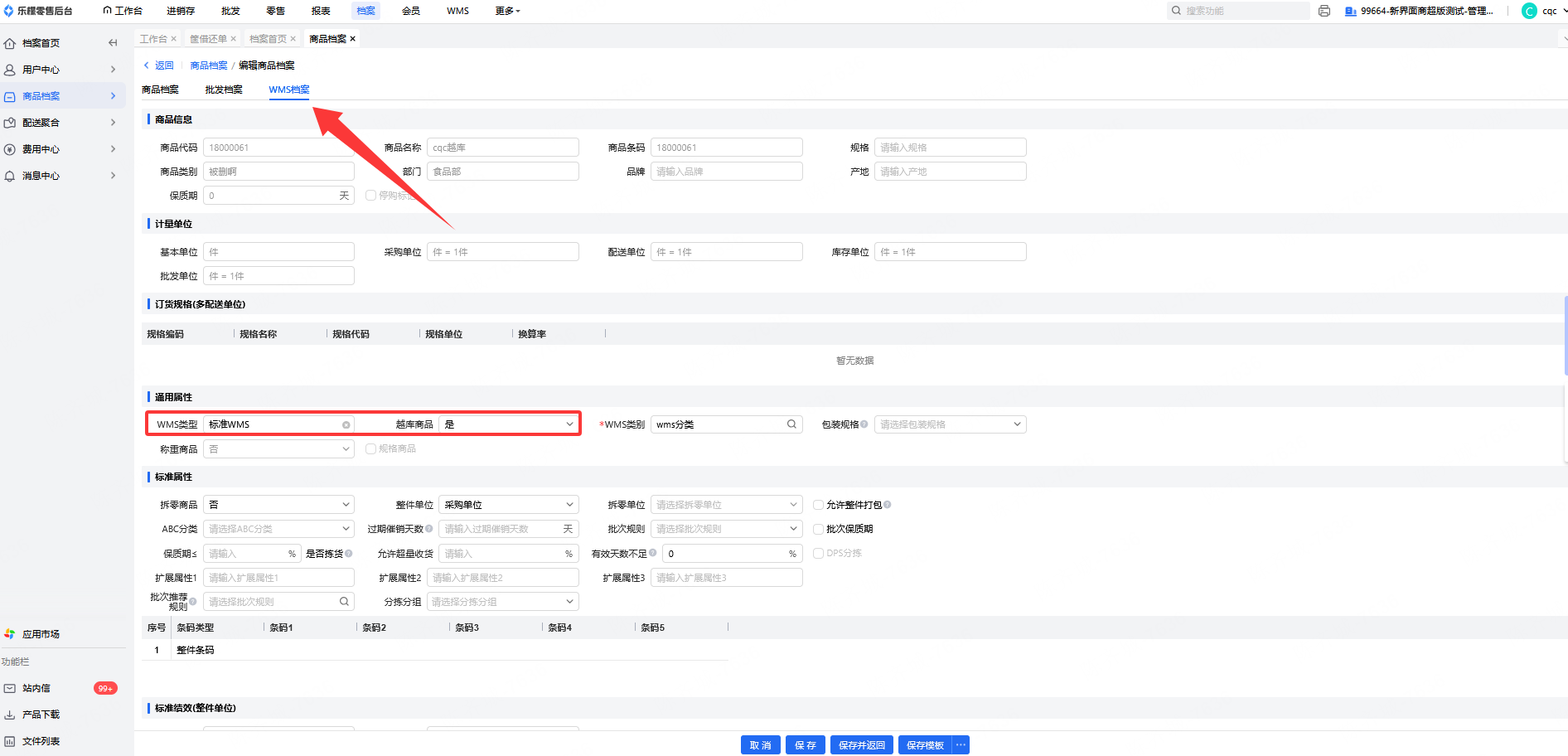Click help icon beside 有效天数不足
Image resolution: width=1568 pixels, height=756 pixels.
[x=653, y=553]
